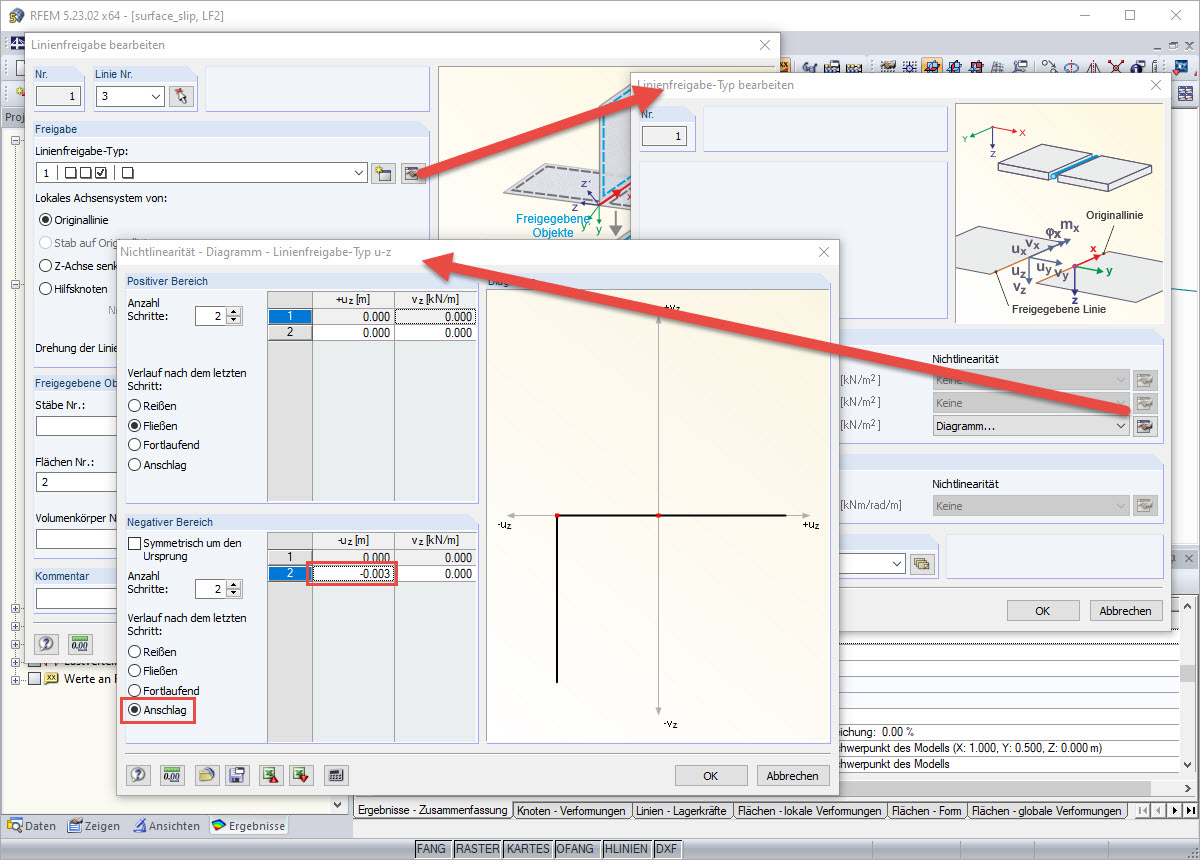This screenshot has height=860, width=1200.
Task: Cancel Nichtlinearität dialog with Abbrechen
Action: pos(793,775)
